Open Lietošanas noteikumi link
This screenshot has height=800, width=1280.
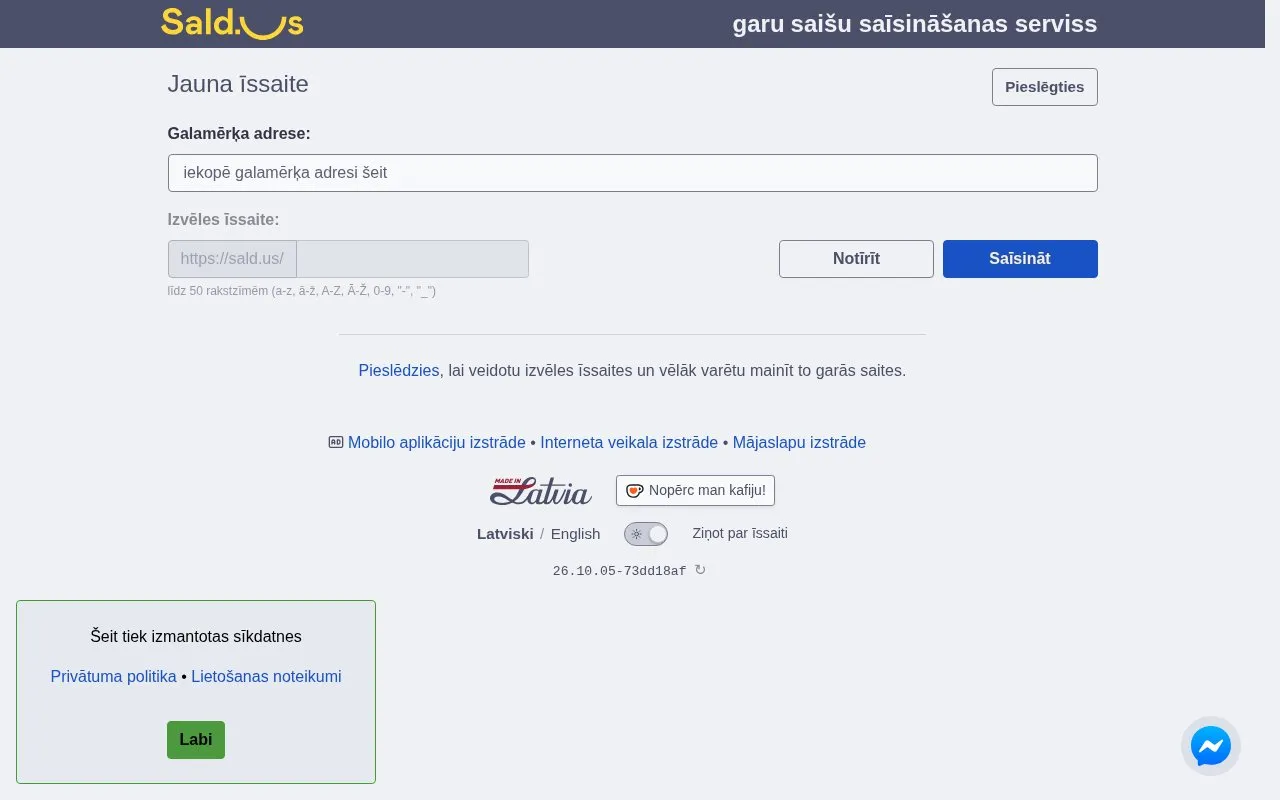tap(266, 676)
